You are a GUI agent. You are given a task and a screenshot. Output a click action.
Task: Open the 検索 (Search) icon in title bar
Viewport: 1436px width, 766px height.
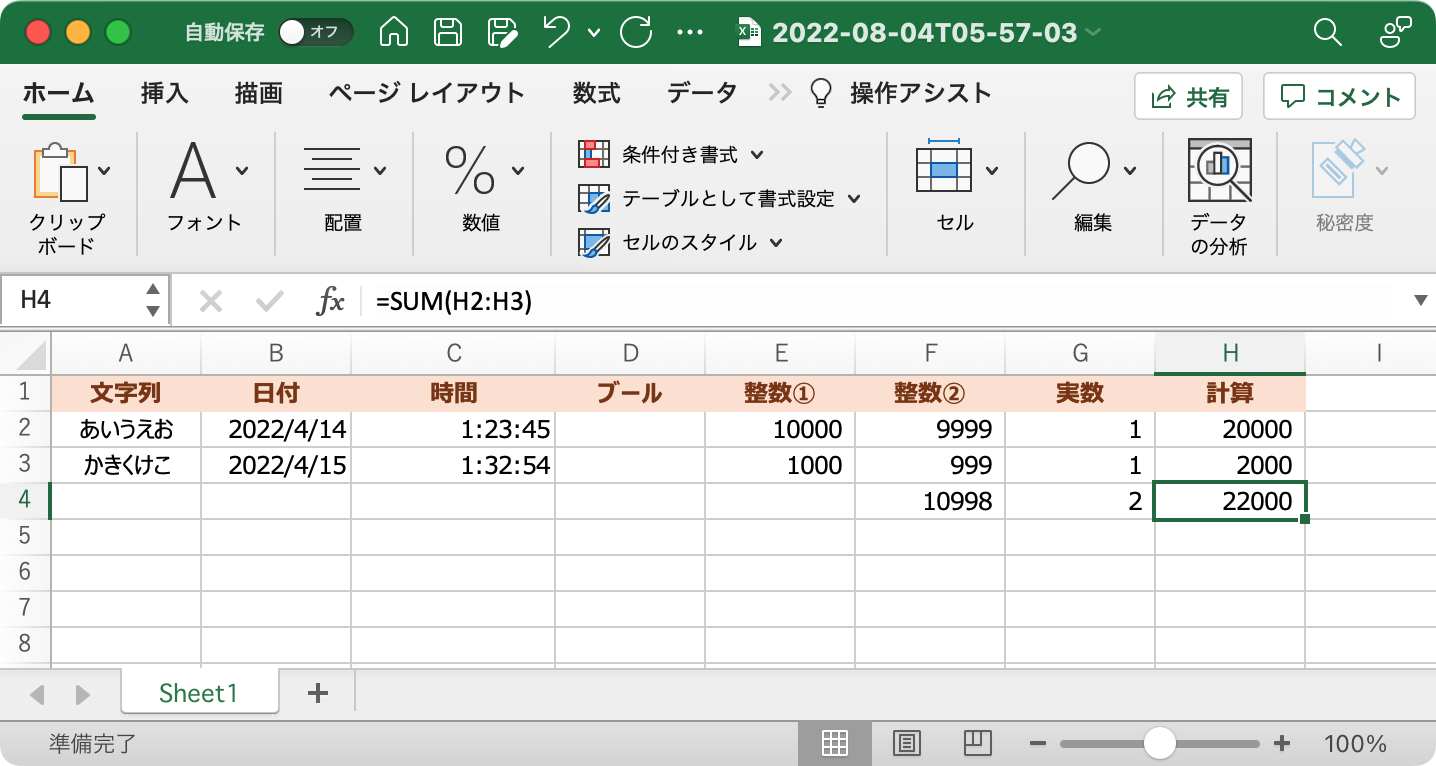pyautogui.click(x=1327, y=32)
